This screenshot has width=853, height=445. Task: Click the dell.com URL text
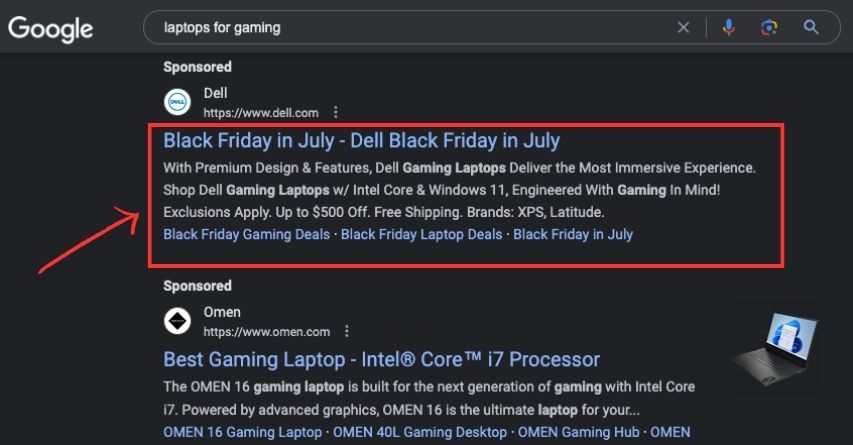[261, 112]
